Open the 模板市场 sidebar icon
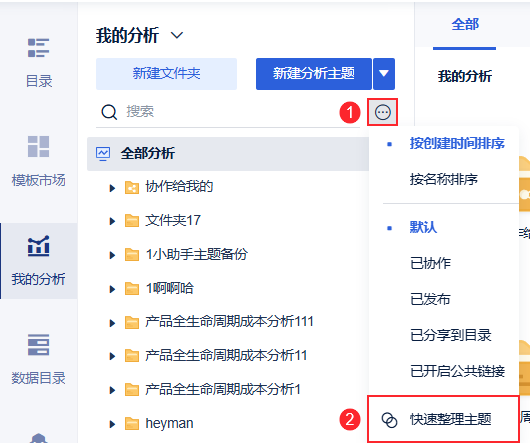The width and height of the screenshot is (530, 443). coord(39,147)
